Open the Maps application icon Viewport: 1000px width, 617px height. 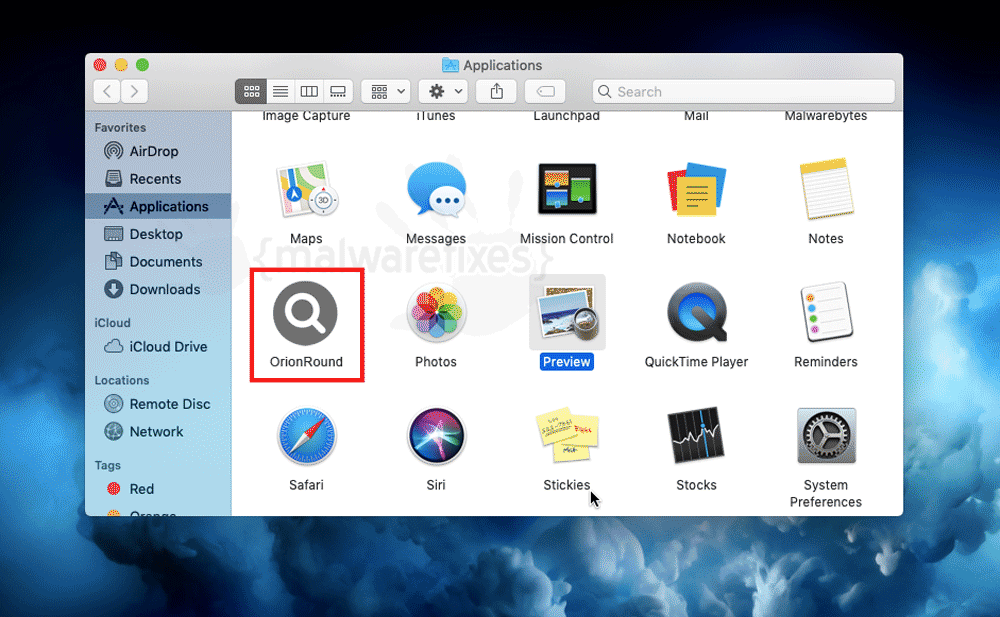pyautogui.click(x=306, y=190)
